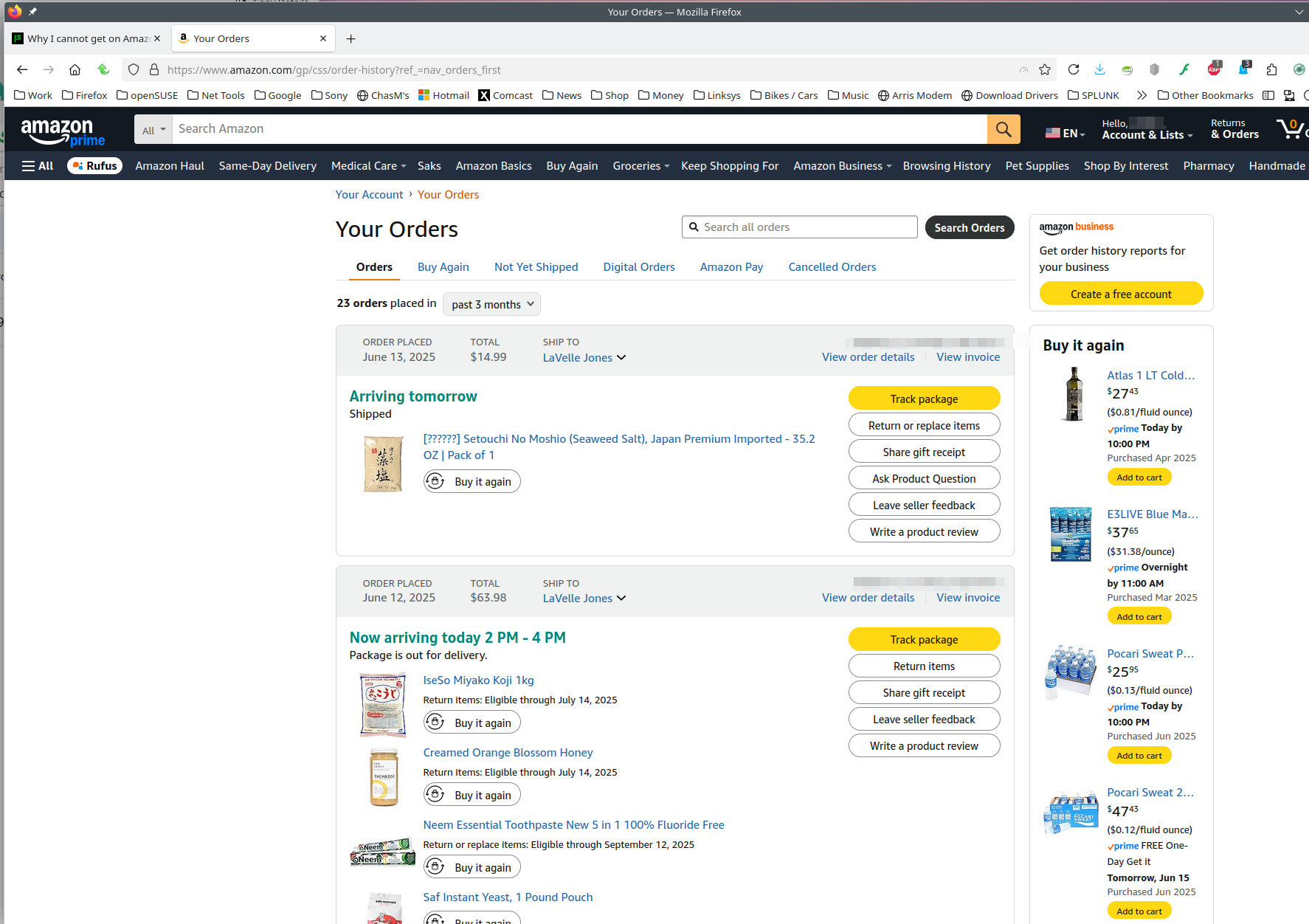1309x924 pixels.
Task: Click the reload page icon
Action: (x=1074, y=69)
